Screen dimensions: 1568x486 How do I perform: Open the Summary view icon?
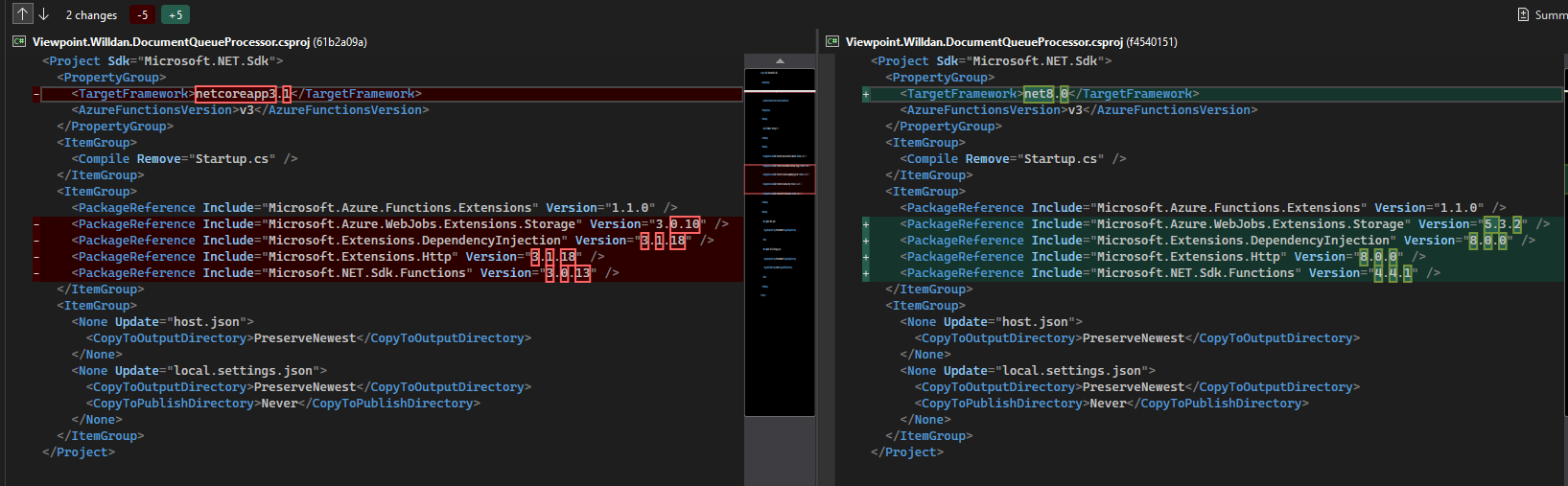(x=1523, y=14)
